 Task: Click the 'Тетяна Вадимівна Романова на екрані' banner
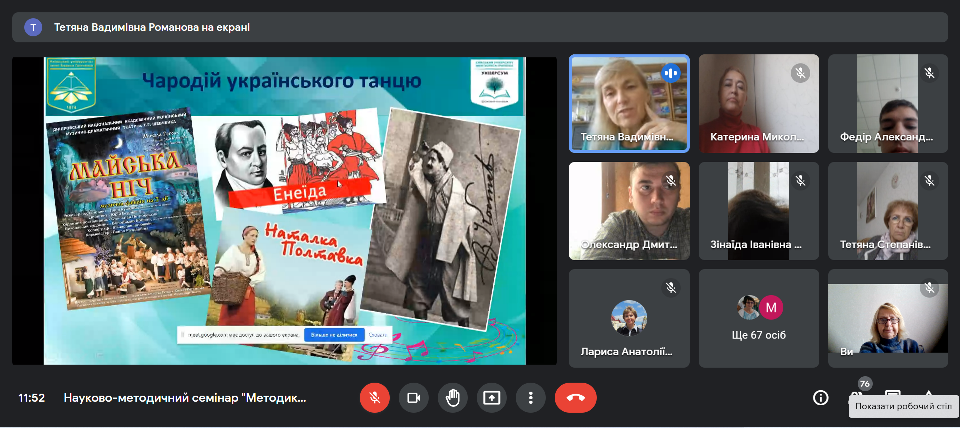(152, 27)
